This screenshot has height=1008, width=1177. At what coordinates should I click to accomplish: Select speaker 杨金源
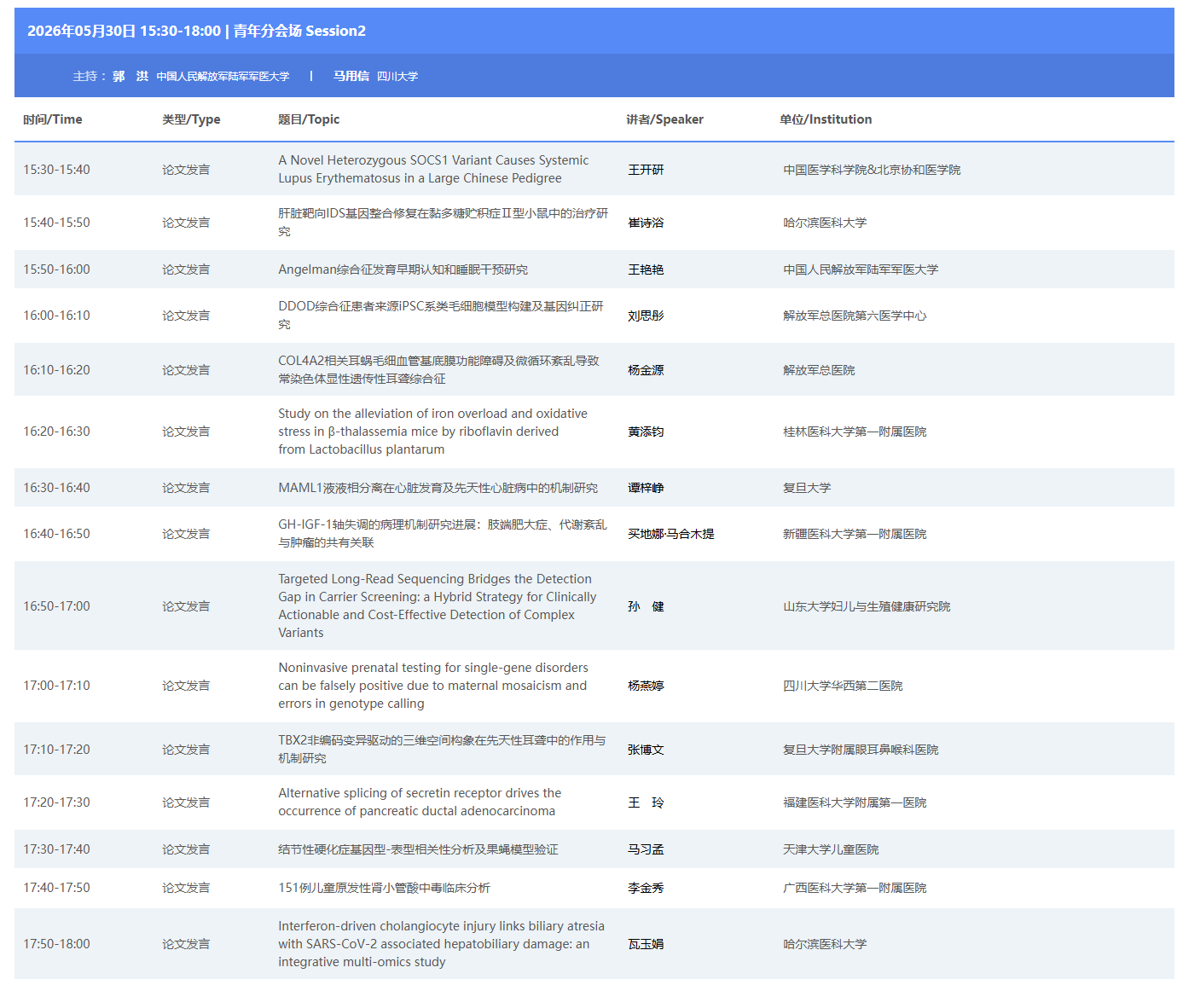click(646, 370)
